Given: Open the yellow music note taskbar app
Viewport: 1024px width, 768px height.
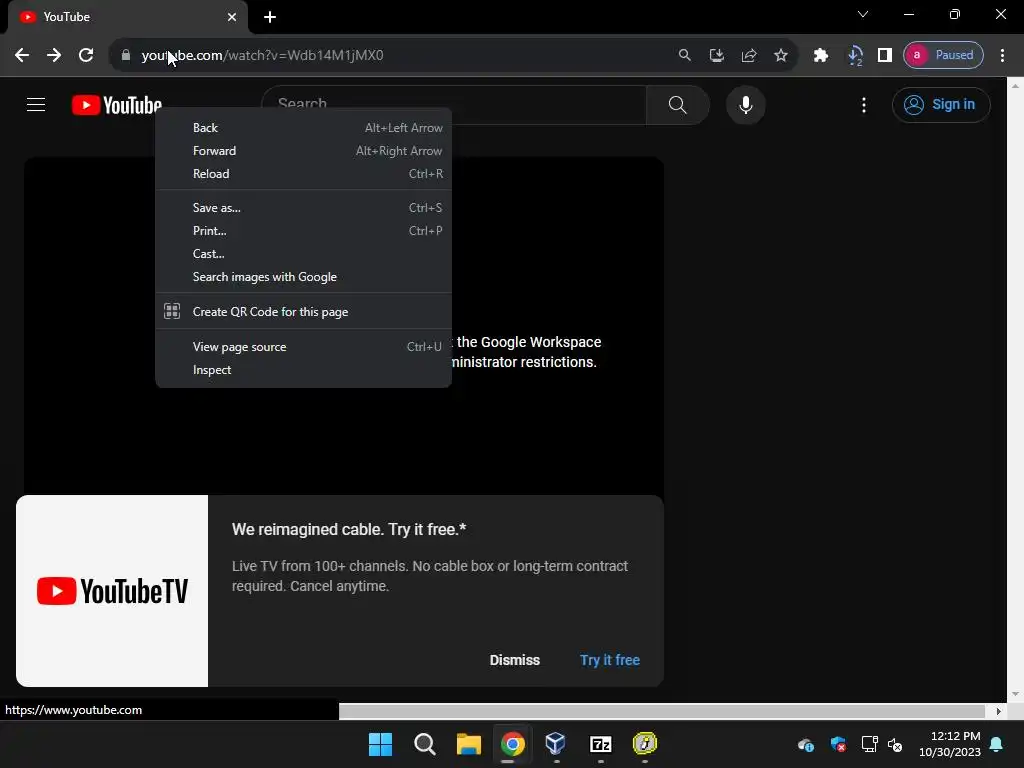Looking at the screenshot, I should (645, 744).
